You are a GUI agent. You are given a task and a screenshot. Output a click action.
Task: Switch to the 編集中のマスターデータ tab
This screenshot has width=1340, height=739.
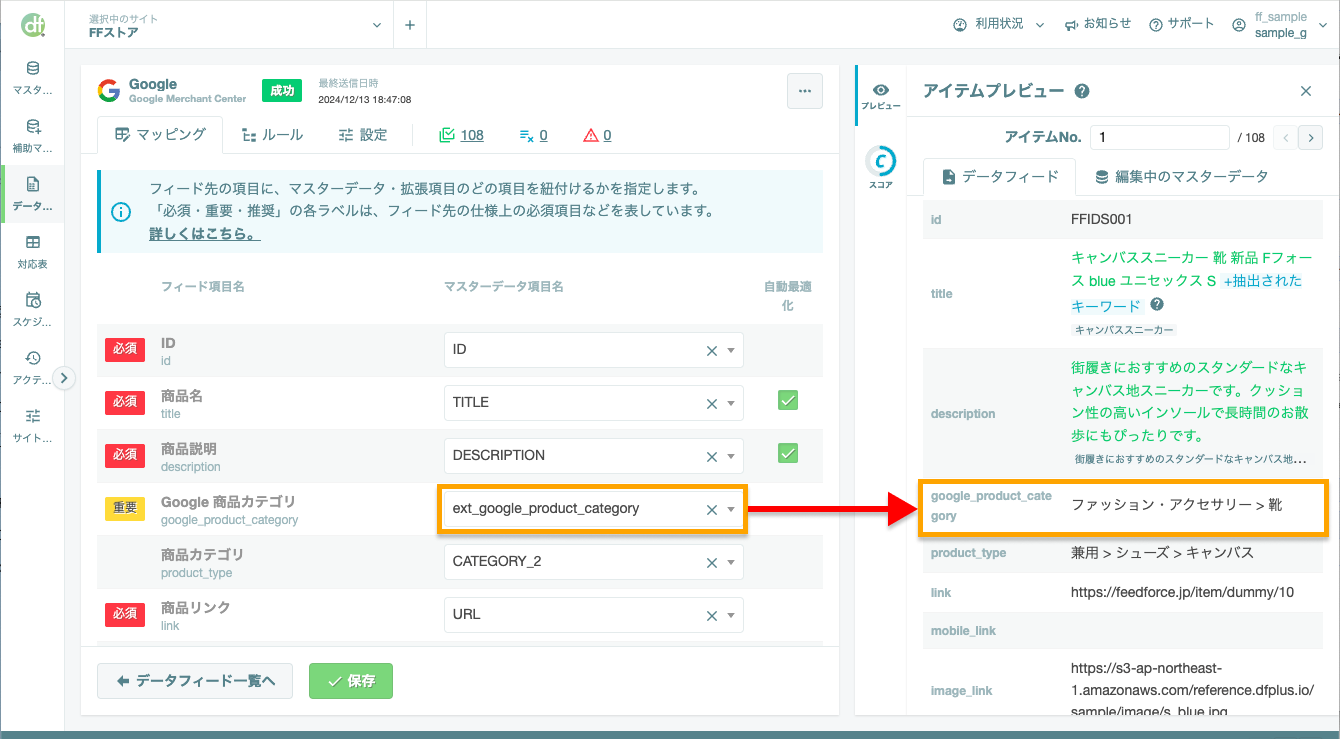(x=1182, y=177)
